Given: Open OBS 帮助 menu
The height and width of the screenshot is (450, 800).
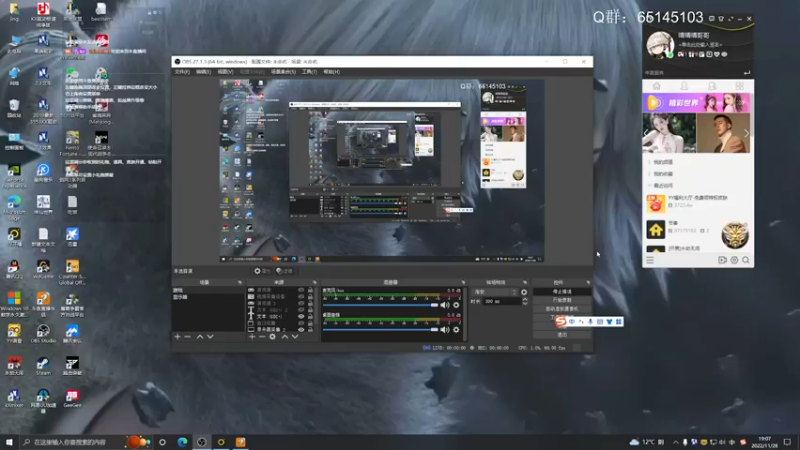Looking at the screenshot, I should (332, 72).
